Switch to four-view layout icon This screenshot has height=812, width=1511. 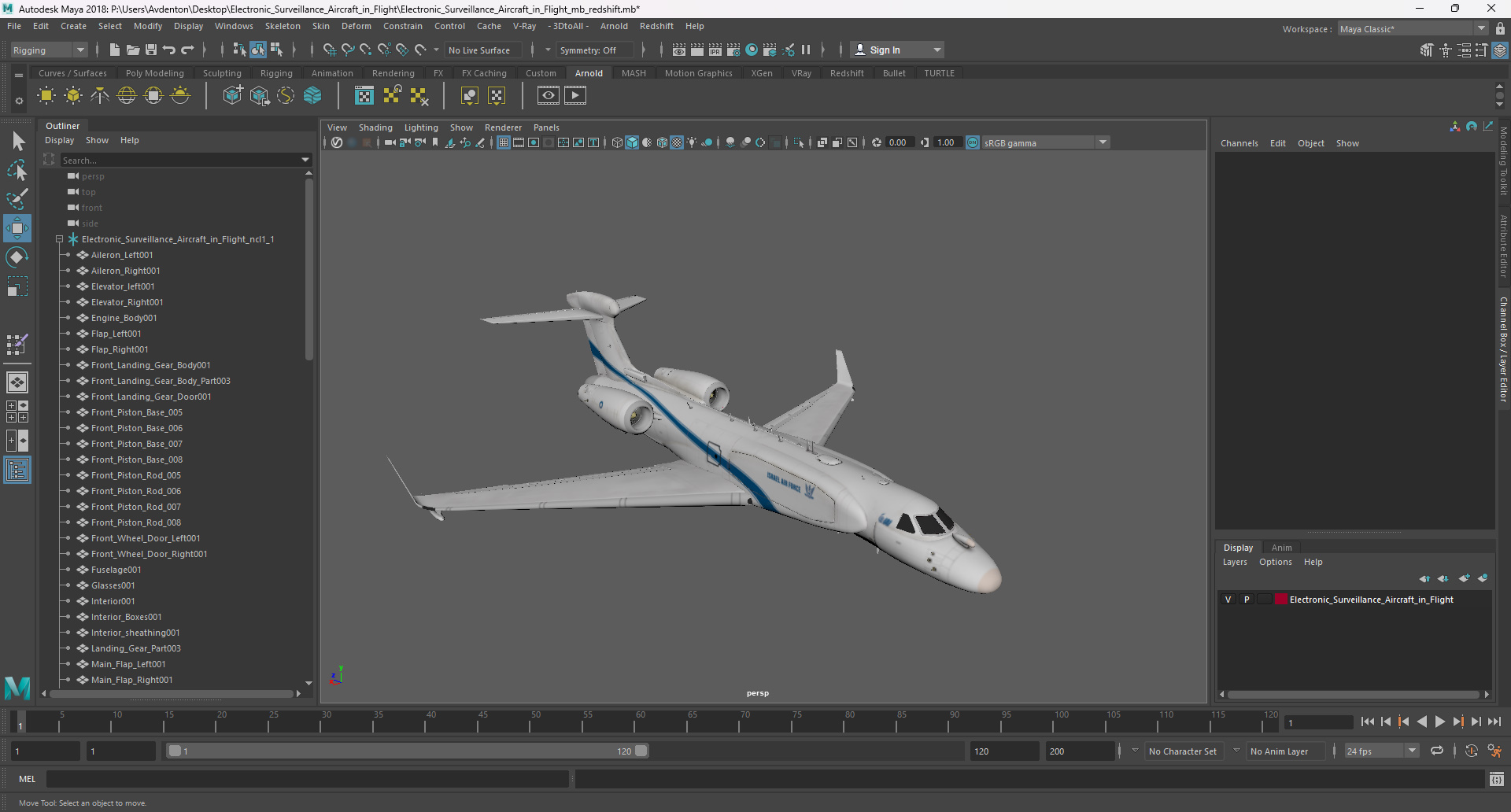17,412
